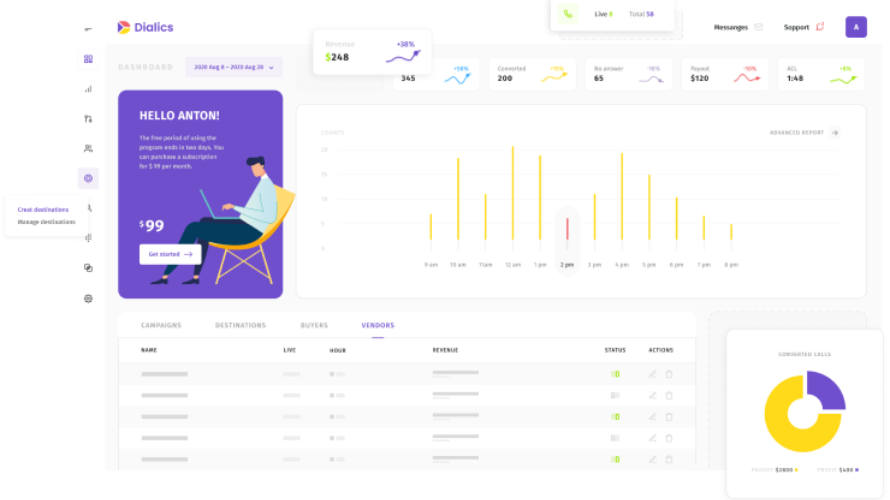The image size is (890, 500).
Task: Switch to the Campaigns tab
Action: pos(161,325)
